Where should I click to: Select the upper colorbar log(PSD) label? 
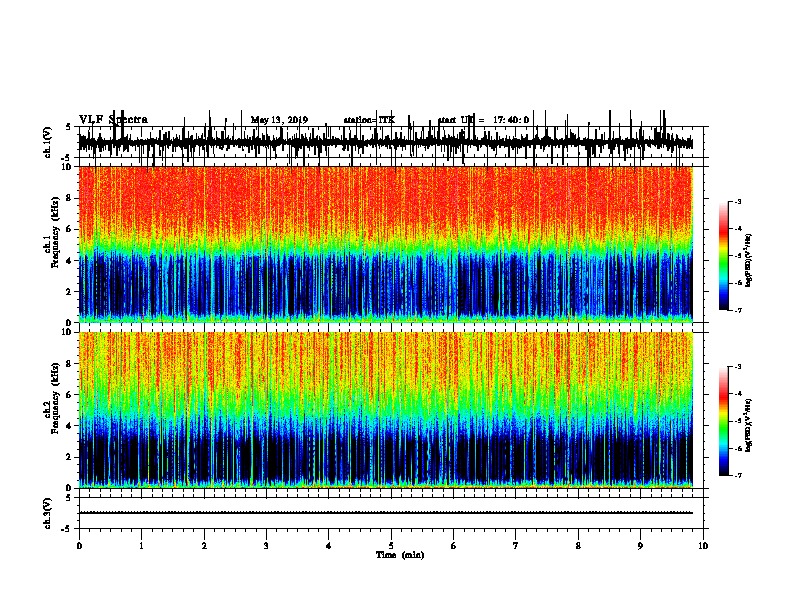pyautogui.click(x=748, y=261)
